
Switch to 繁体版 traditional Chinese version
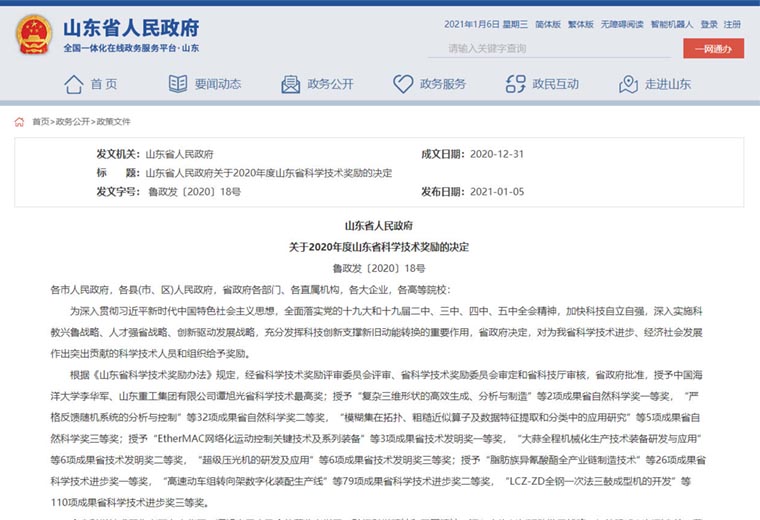tap(582, 23)
